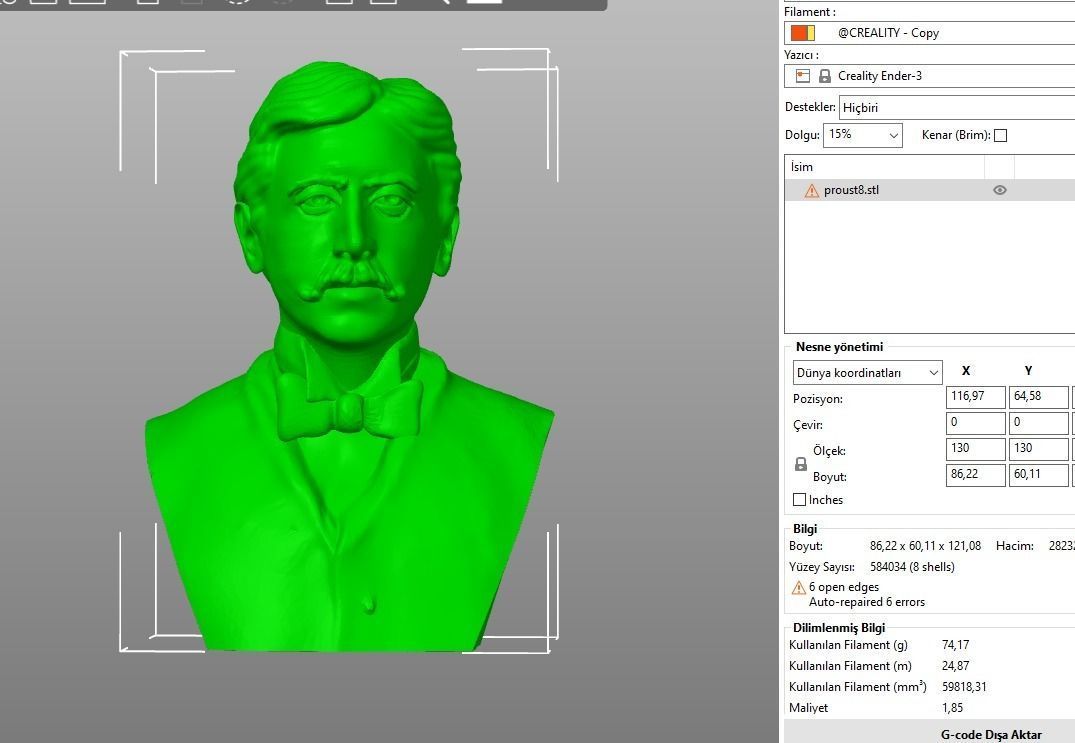Image resolution: width=1075 pixels, height=743 pixels.
Task: Click the Pozisyon Y field showing 64,58
Action: pos(1039,397)
